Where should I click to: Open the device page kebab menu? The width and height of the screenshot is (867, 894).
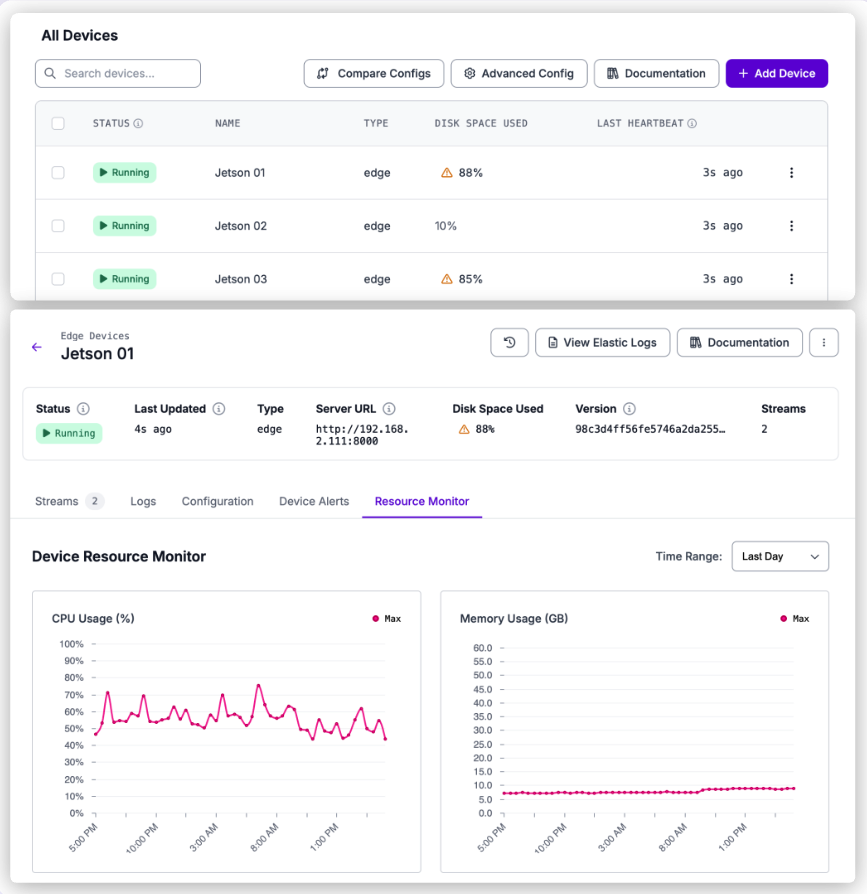[823, 342]
